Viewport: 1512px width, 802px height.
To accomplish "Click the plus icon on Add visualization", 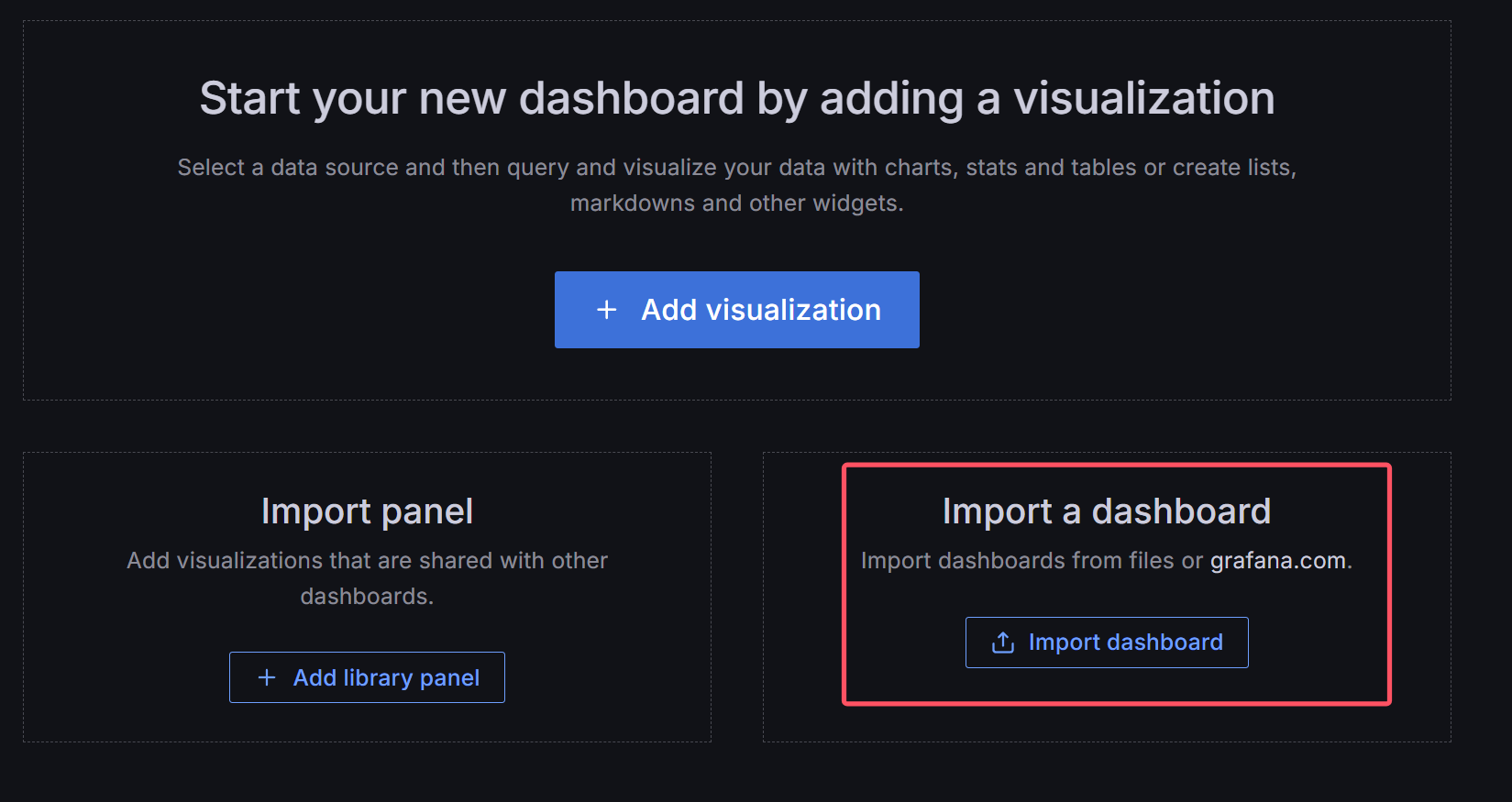I will point(606,310).
